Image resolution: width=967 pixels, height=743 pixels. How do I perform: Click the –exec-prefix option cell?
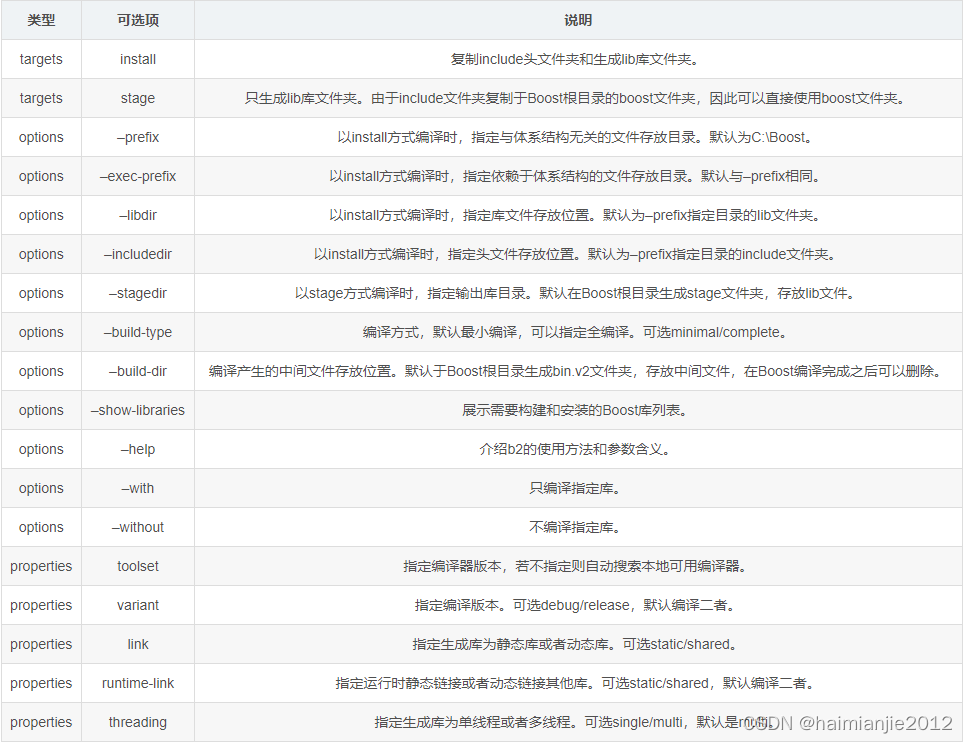[137, 176]
